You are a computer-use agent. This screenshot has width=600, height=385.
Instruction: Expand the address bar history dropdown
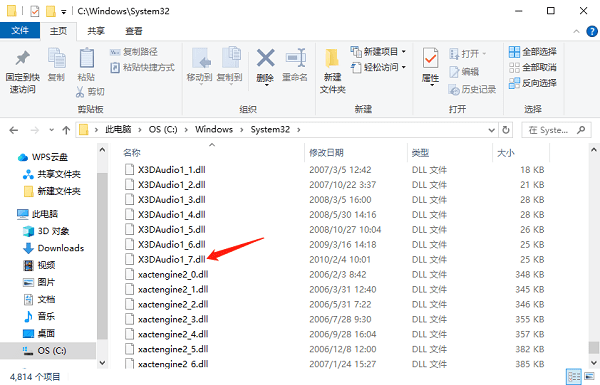click(x=492, y=130)
